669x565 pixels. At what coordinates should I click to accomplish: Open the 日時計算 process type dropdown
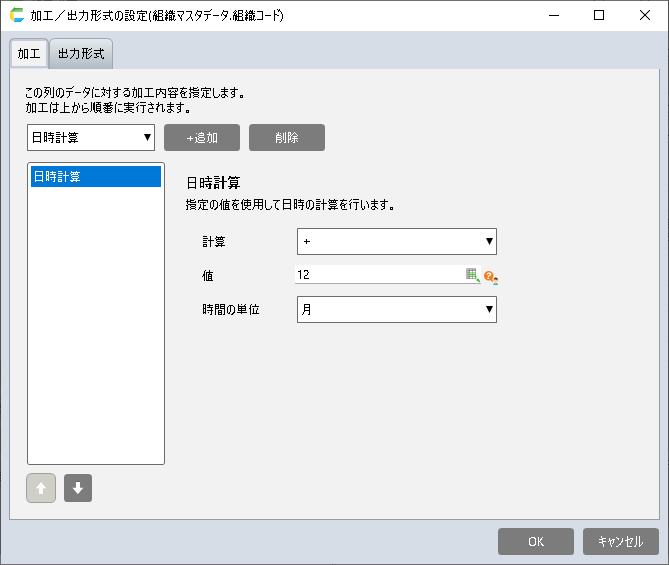91,137
